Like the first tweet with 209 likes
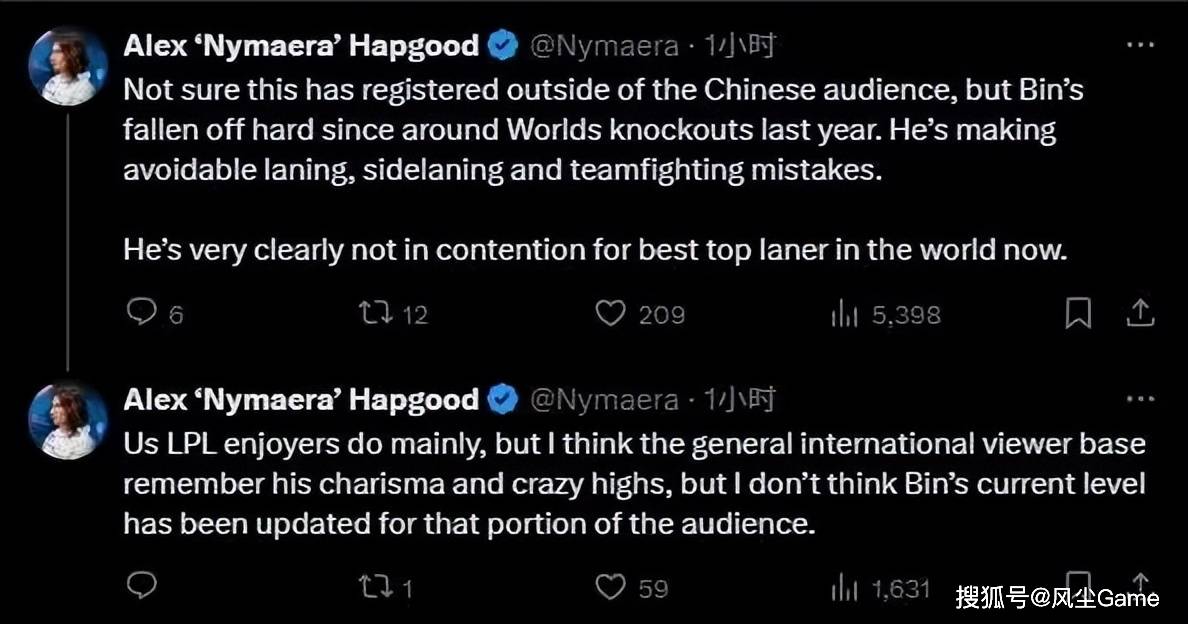The image size is (1188, 624). coord(610,314)
